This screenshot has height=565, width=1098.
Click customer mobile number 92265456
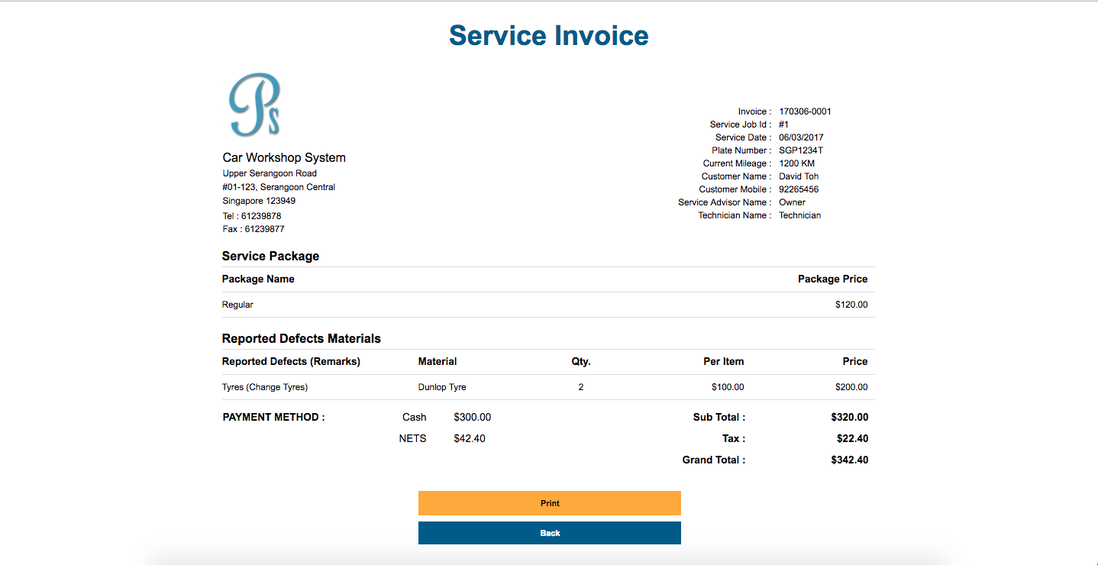click(x=798, y=190)
